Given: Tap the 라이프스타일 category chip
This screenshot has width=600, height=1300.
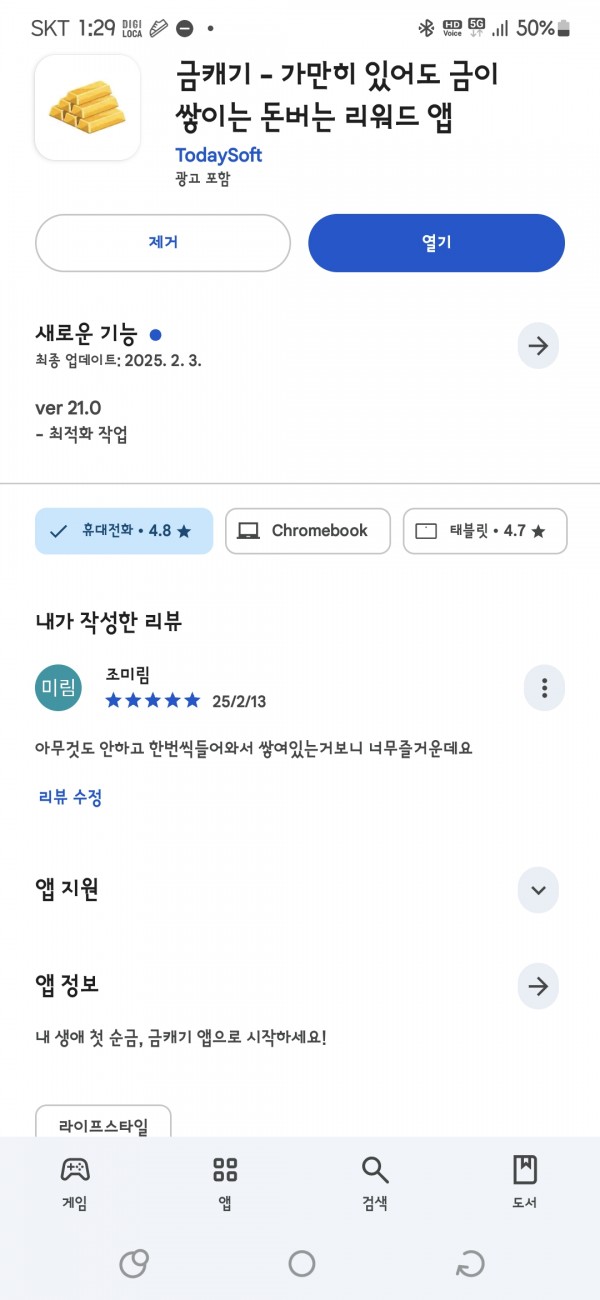Looking at the screenshot, I should [103, 1125].
